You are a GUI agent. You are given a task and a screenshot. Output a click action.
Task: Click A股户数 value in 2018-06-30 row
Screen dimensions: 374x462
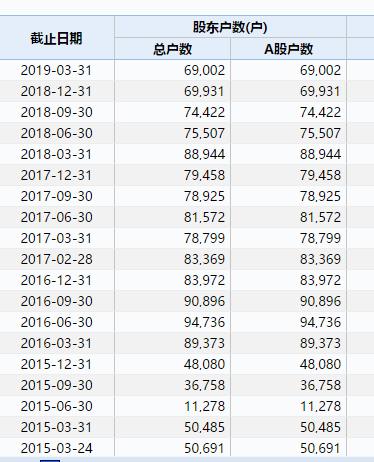point(320,133)
